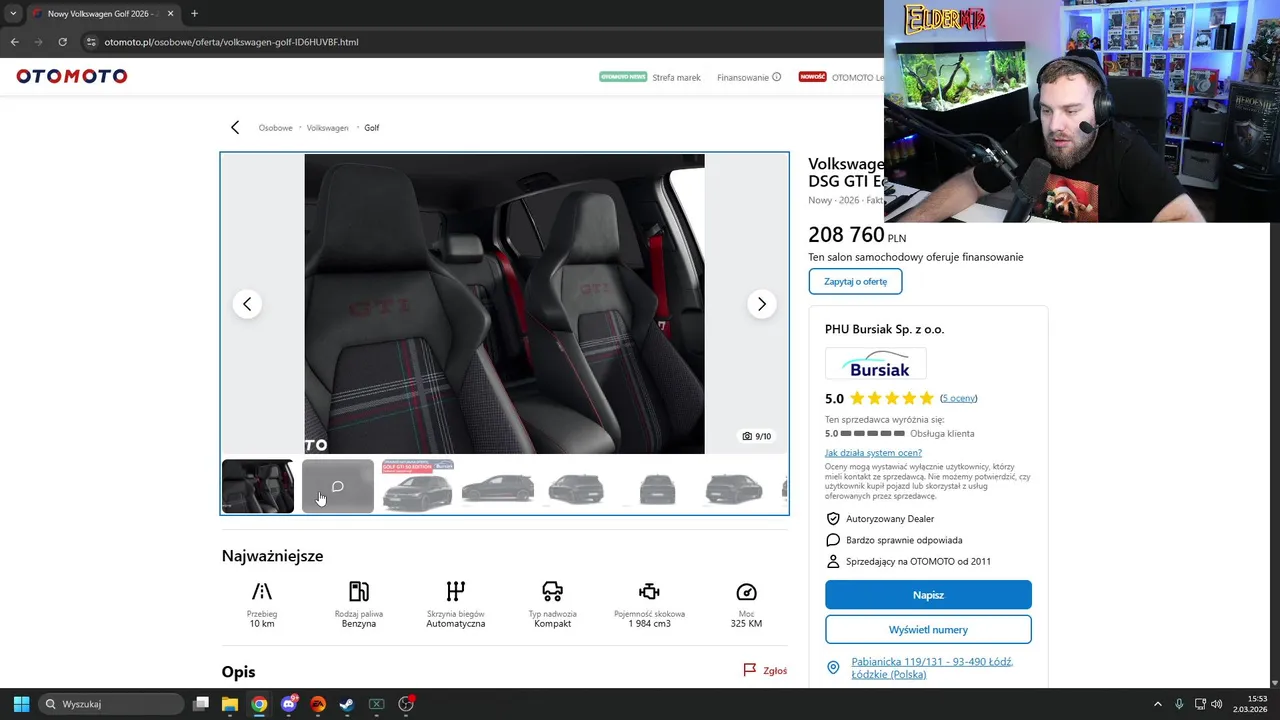Click the 9/10 photo counter camera badge
The height and width of the screenshot is (720, 1280).
[757, 436]
